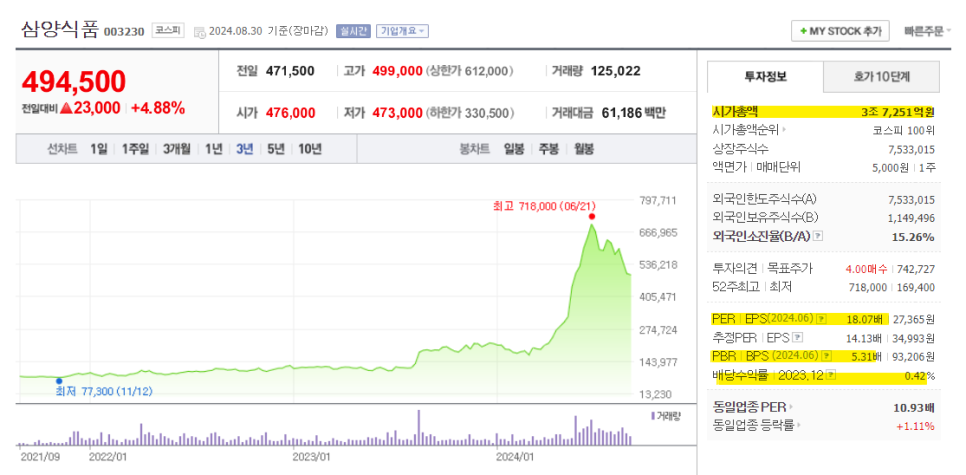The image size is (966, 475).
Task: Click the help icon next to 배당수익률 2023.12
Action: [831, 375]
